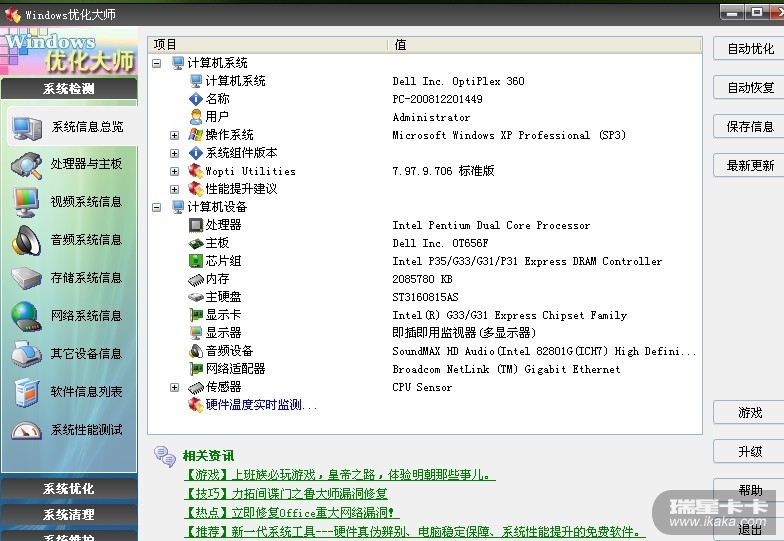
Task: Click the 值 column header
Action: point(545,45)
